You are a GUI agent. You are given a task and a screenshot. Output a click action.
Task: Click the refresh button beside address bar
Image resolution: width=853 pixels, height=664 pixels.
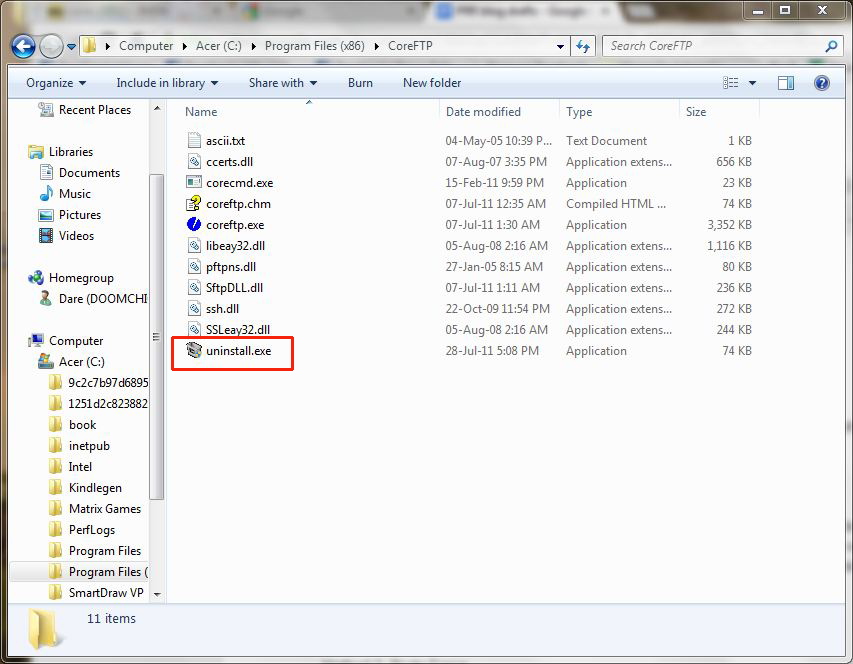pyautogui.click(x=583, y=46)
